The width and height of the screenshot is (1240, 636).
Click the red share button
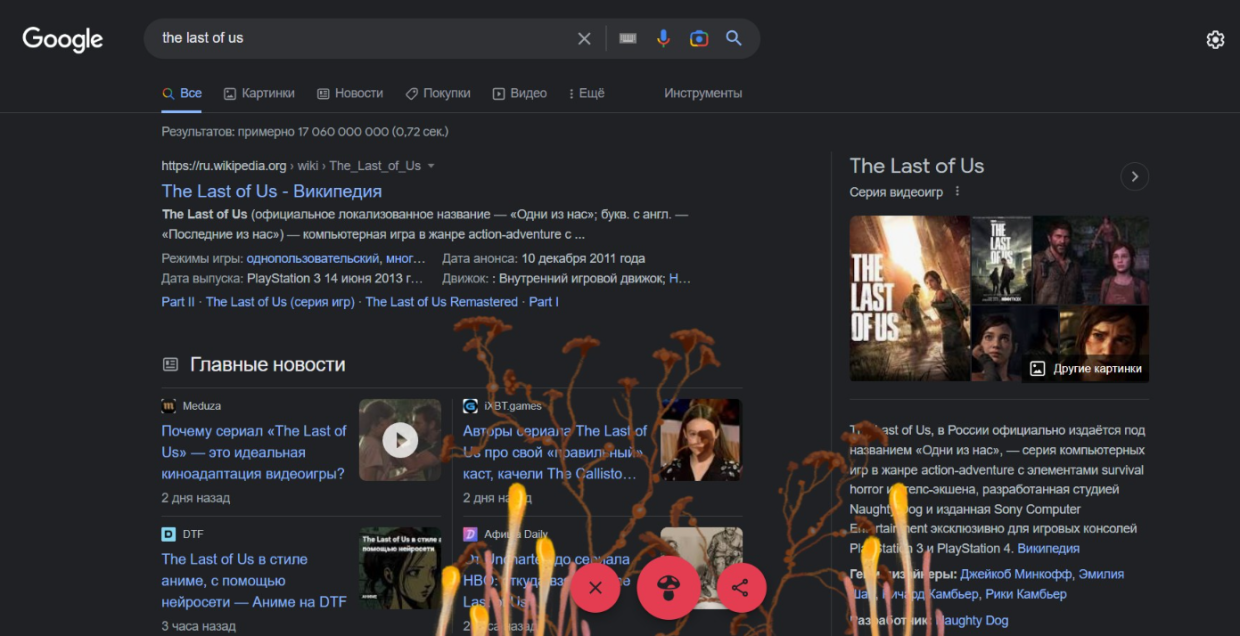click(x=740, y=588)
